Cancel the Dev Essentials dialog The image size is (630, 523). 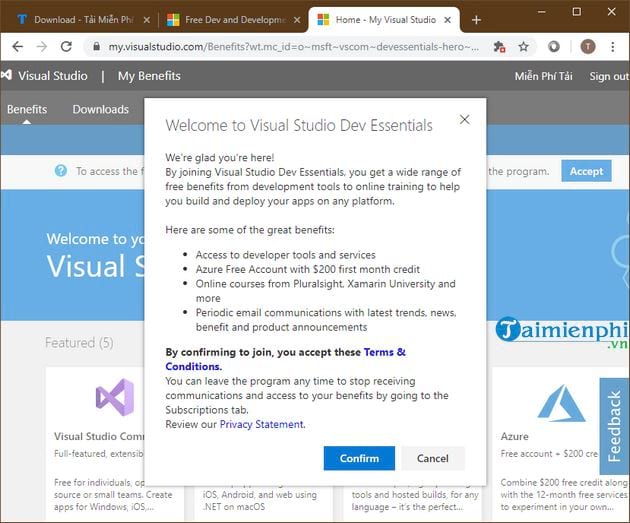(433, 458)
